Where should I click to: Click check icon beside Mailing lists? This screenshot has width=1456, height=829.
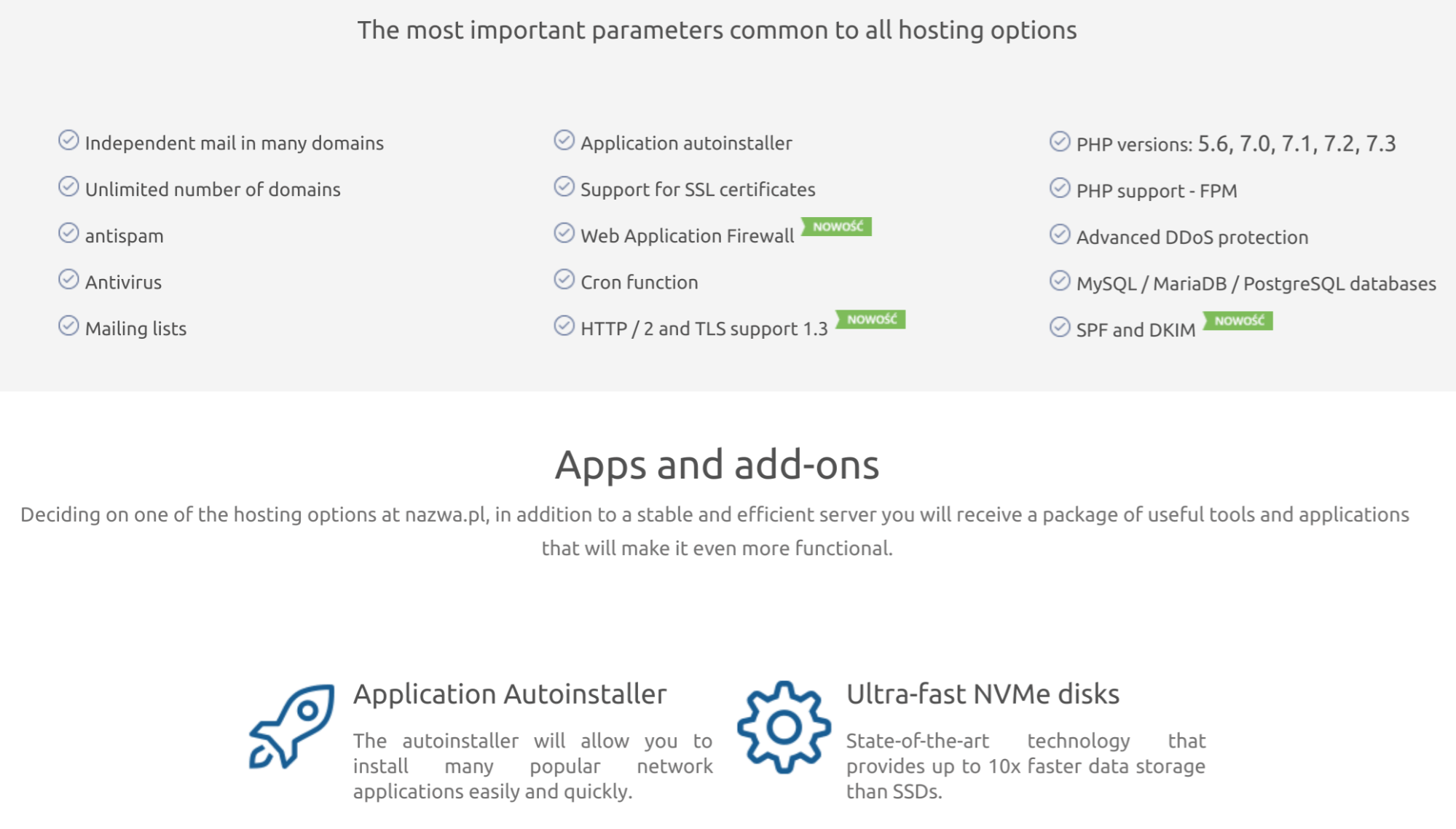tap(68, 326)
